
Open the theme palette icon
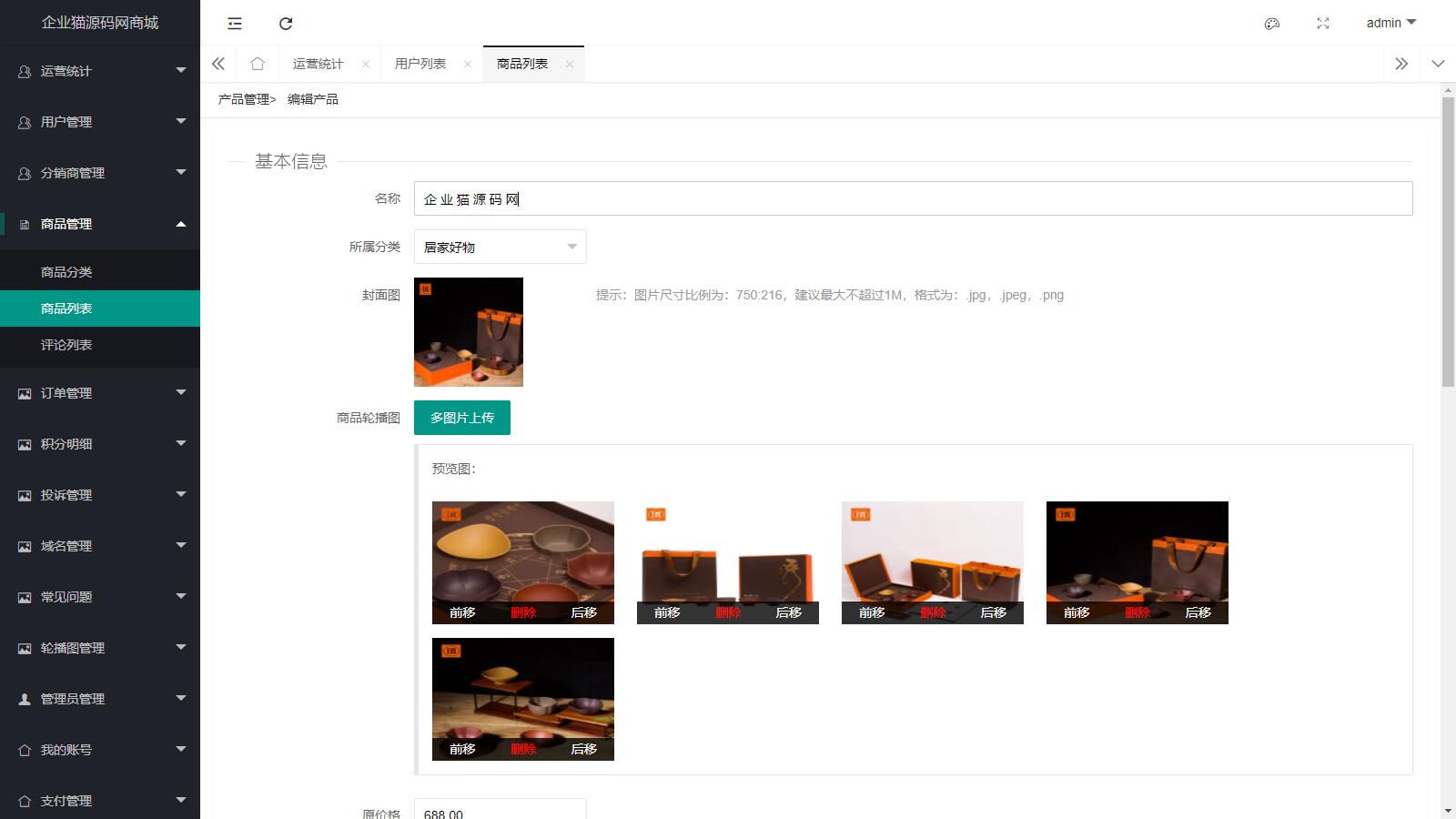coord(1272,24)
